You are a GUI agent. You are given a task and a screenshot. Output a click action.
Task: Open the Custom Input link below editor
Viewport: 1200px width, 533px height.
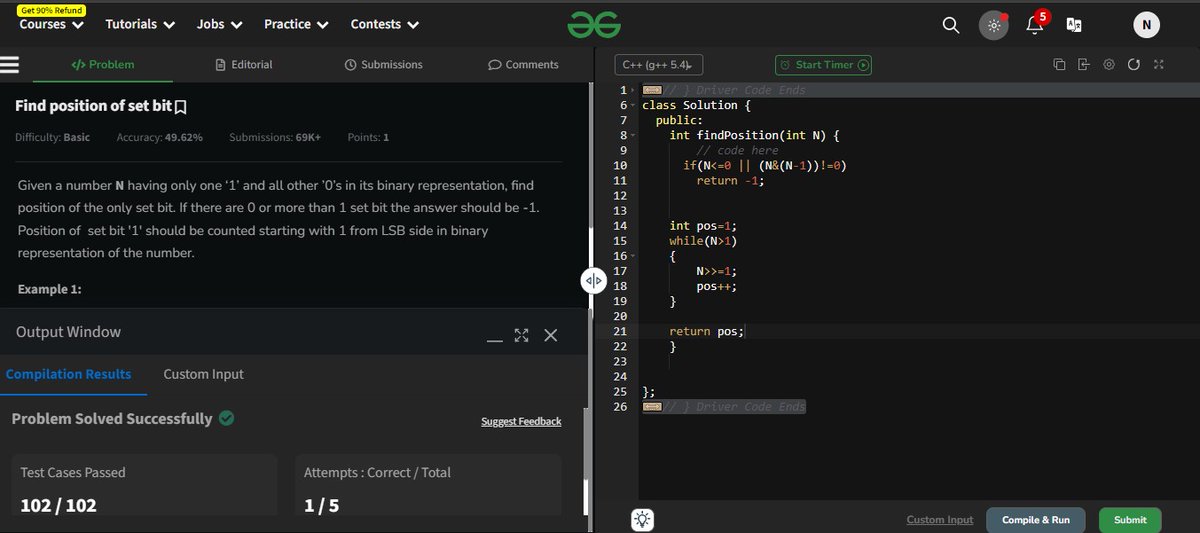tap(940, 520)
